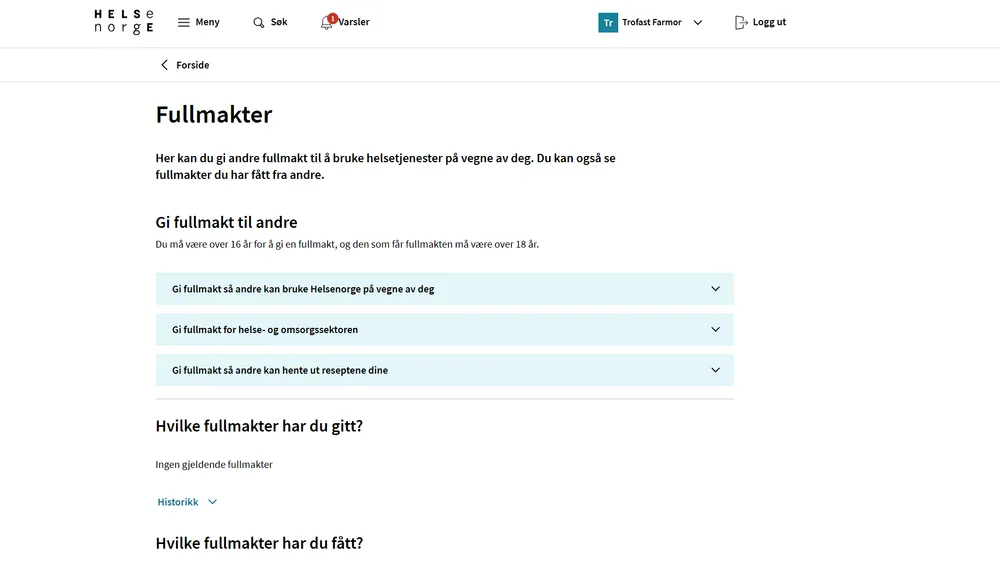
Task: Click the back arrow beside Forside
Action: click(165, 65)
